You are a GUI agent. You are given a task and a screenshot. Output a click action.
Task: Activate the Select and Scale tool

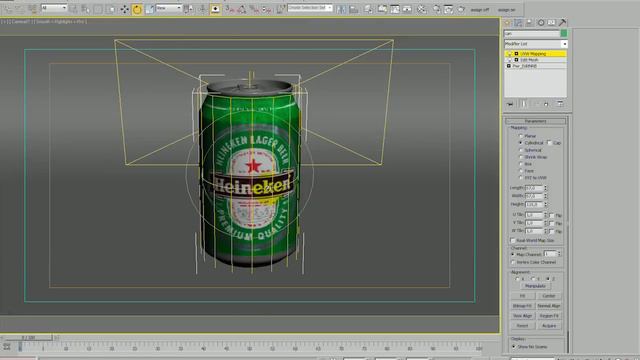[149, 9]
